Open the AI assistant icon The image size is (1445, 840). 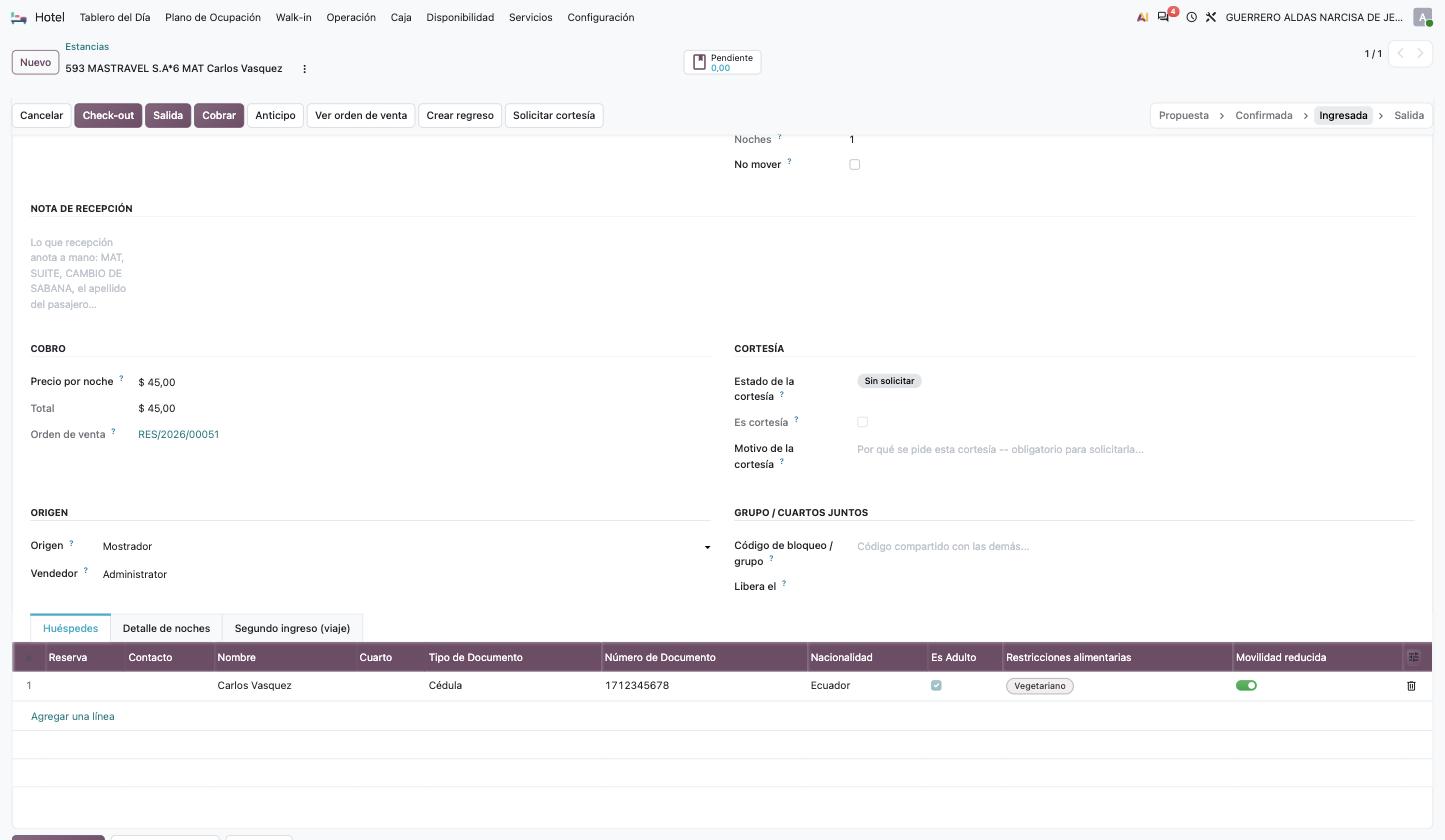pos(1142,17)
